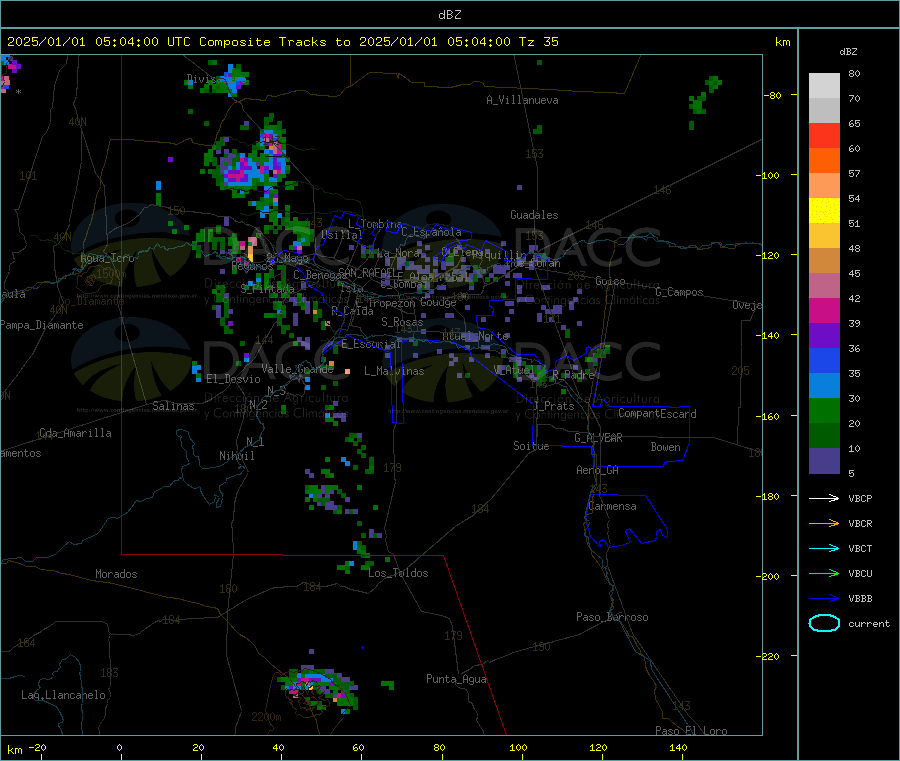900x761 pixels.
Task: Click the cyan 'current' ellipse icon
Action: coord(824,623)
